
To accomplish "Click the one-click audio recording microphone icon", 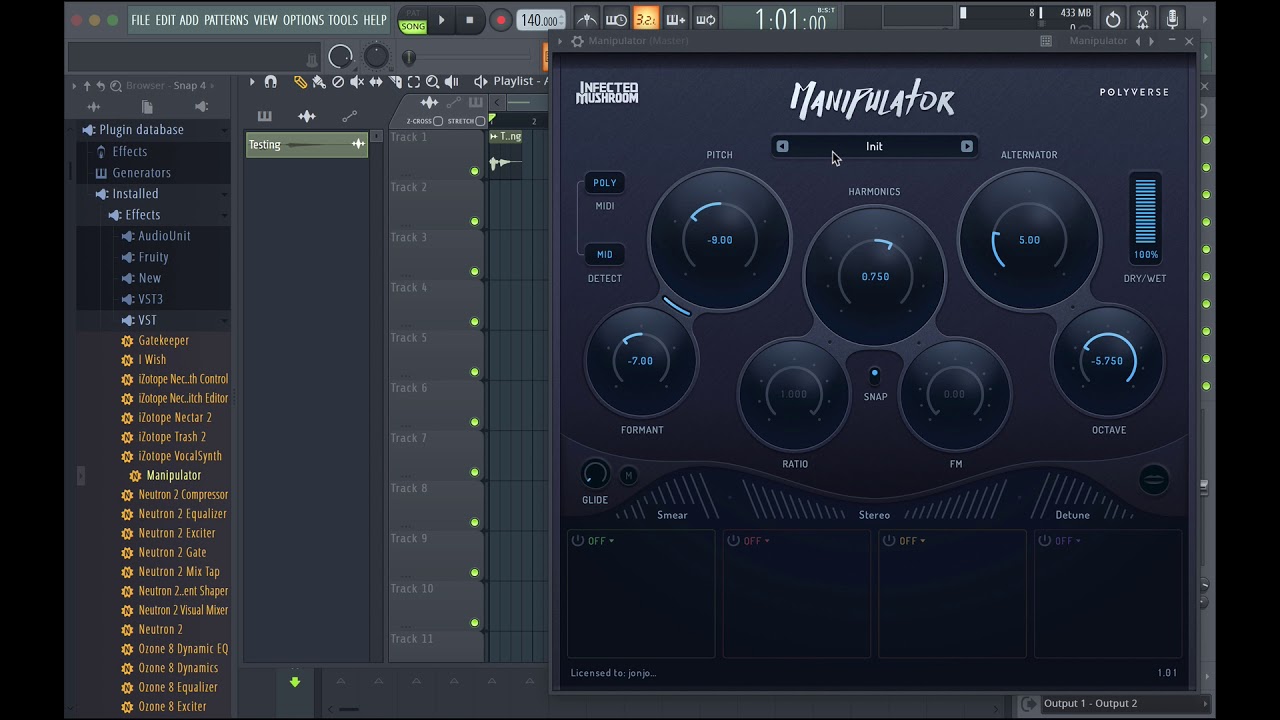I will [x=1173, y=19].
